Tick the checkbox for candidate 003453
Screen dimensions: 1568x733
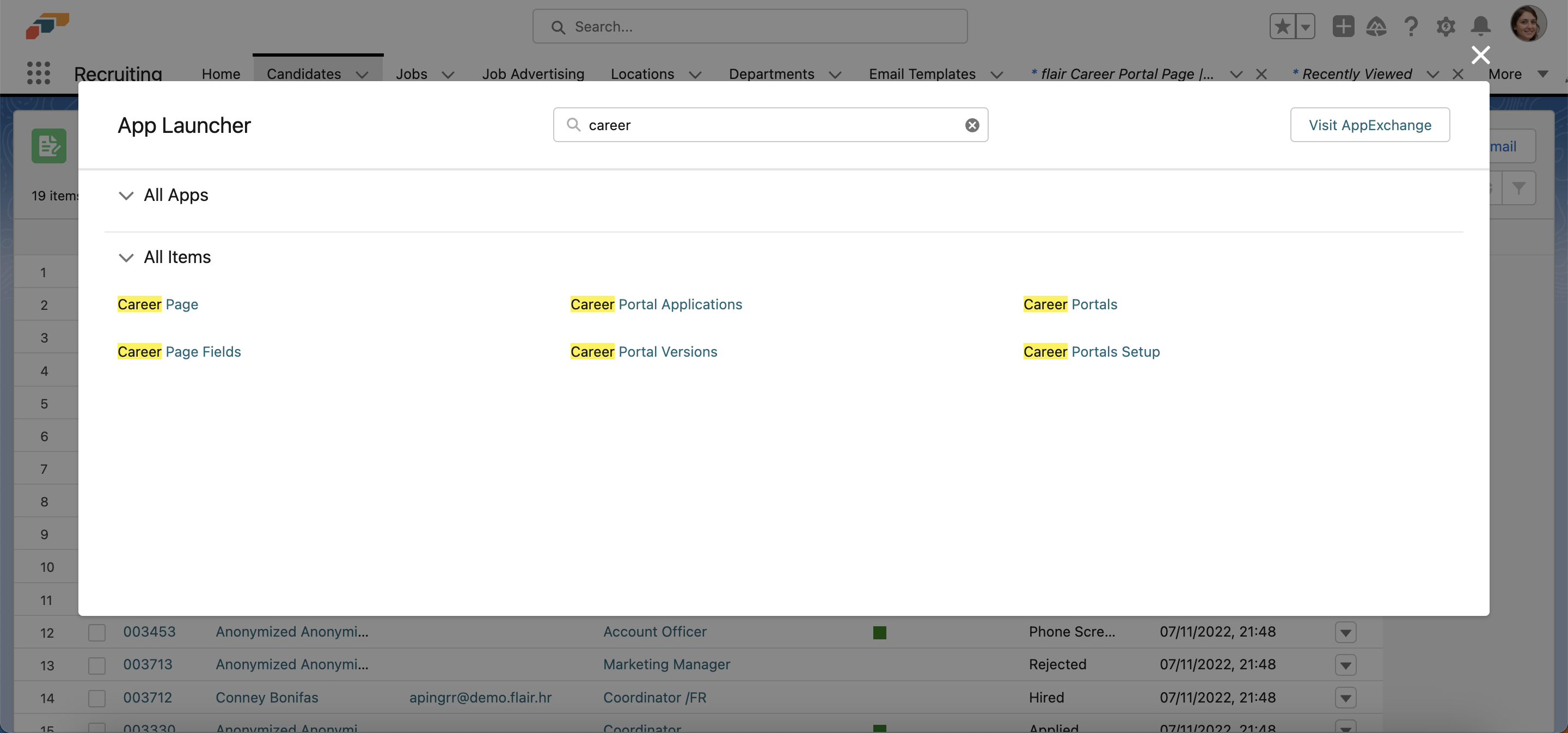tap(97, 633)
